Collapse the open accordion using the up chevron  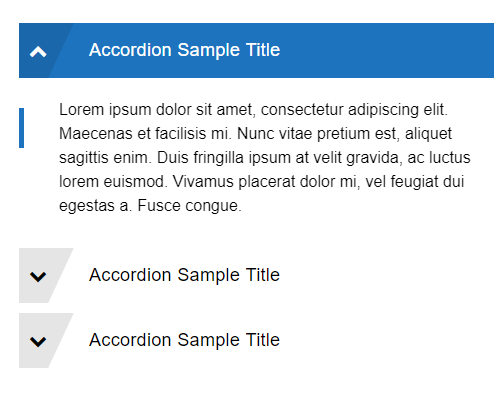point(38,52)
